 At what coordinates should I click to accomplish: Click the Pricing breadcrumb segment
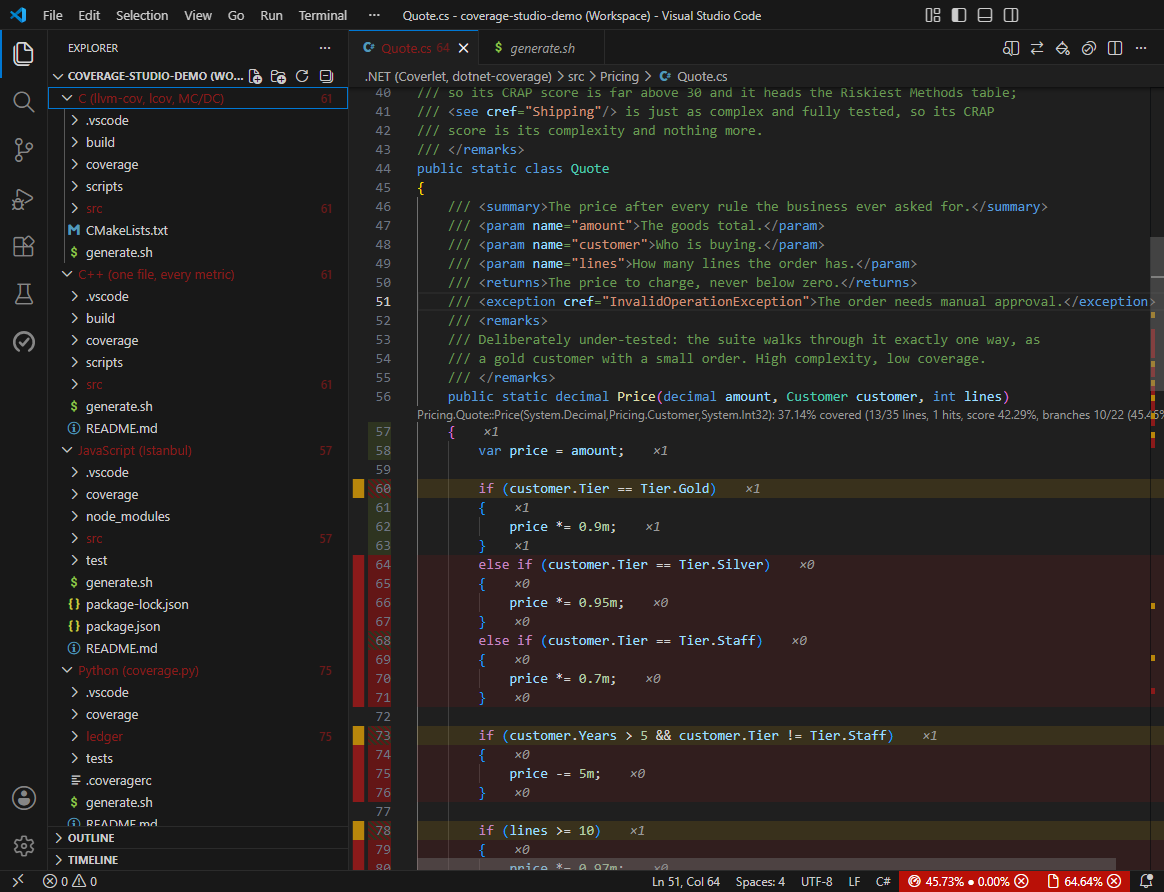pos(619,76)
